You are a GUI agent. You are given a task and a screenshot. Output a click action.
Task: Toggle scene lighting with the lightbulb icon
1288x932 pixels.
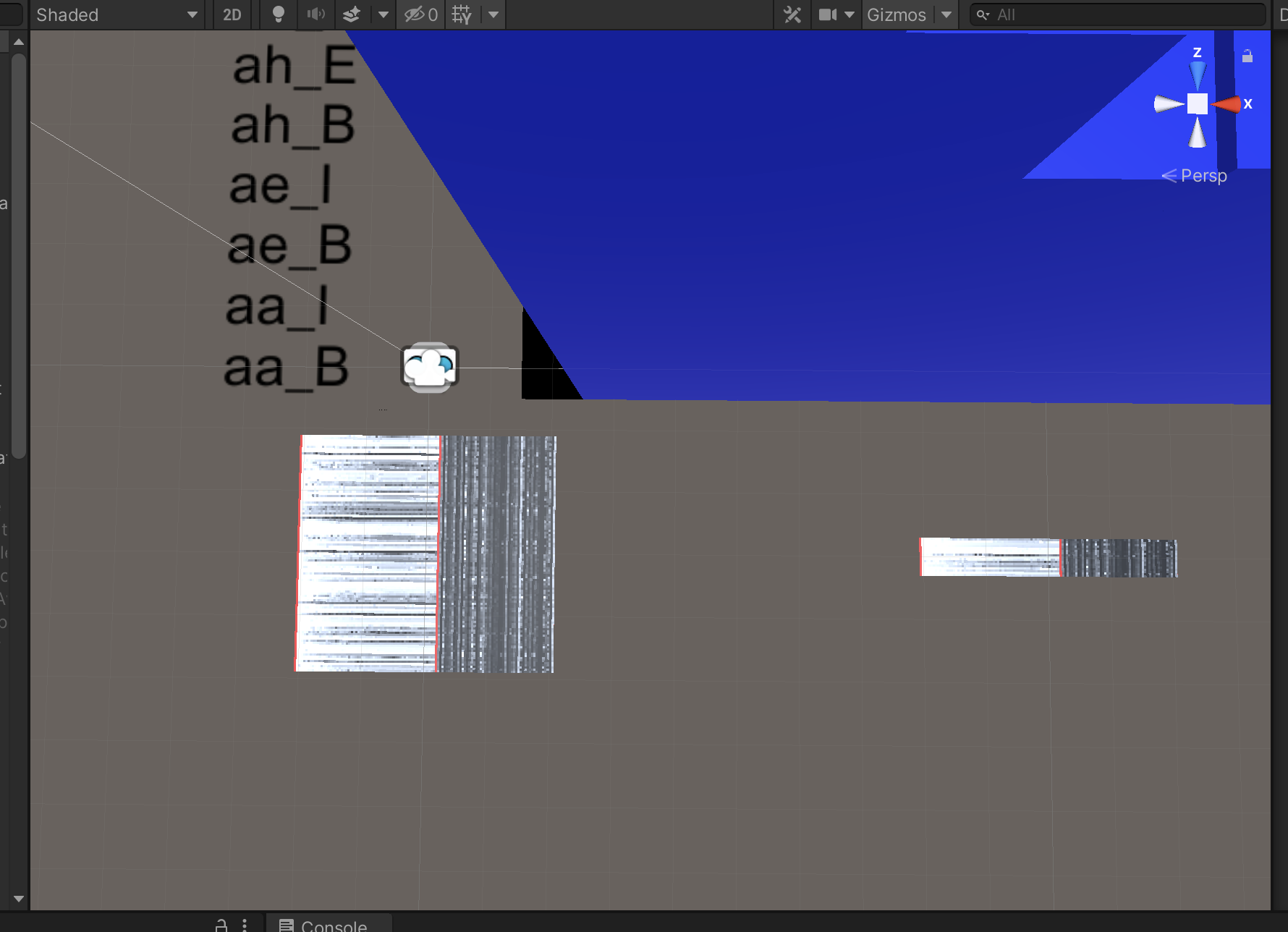point(278,14)
